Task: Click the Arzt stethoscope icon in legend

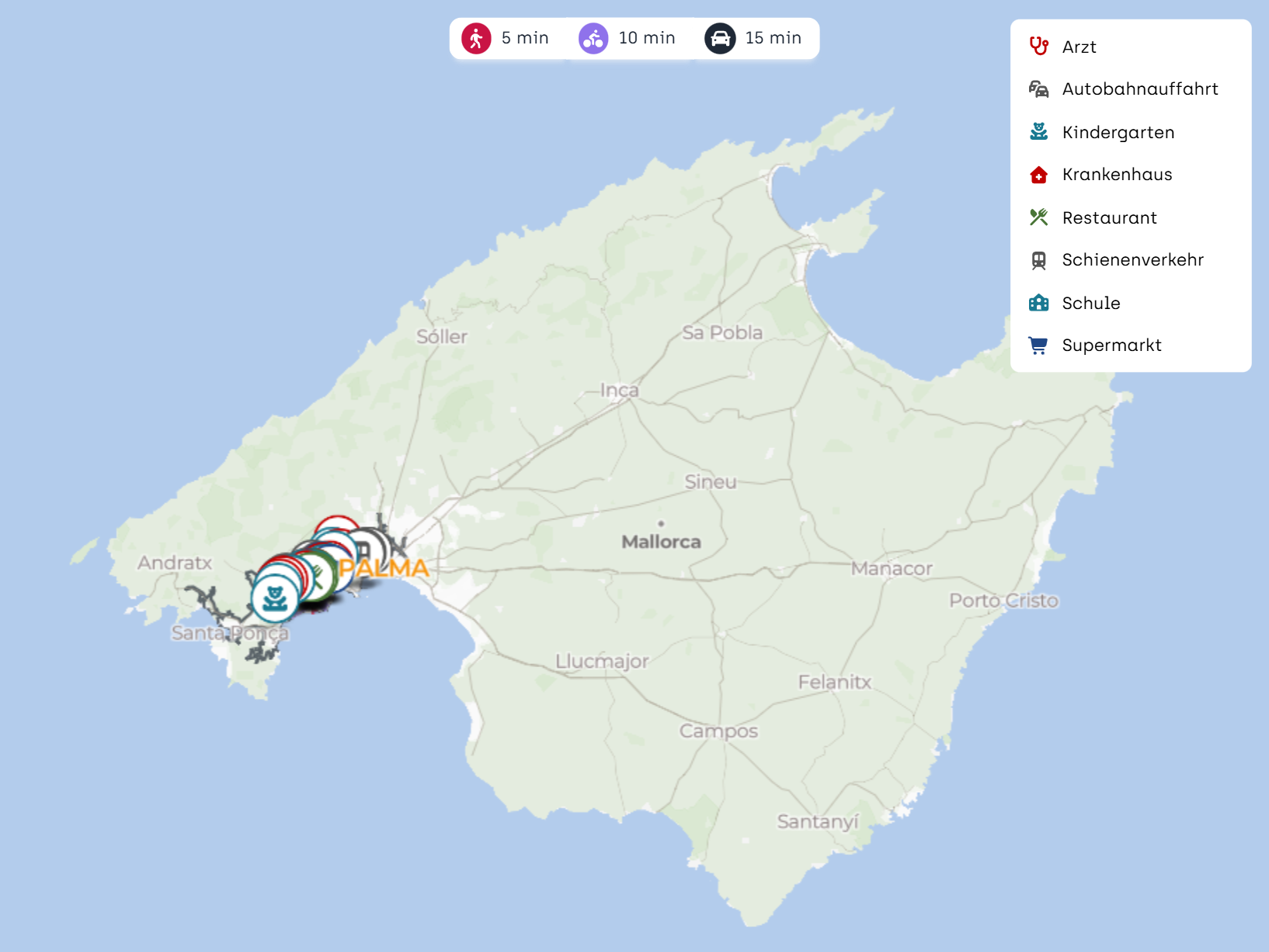Action: click(1038, 47)
